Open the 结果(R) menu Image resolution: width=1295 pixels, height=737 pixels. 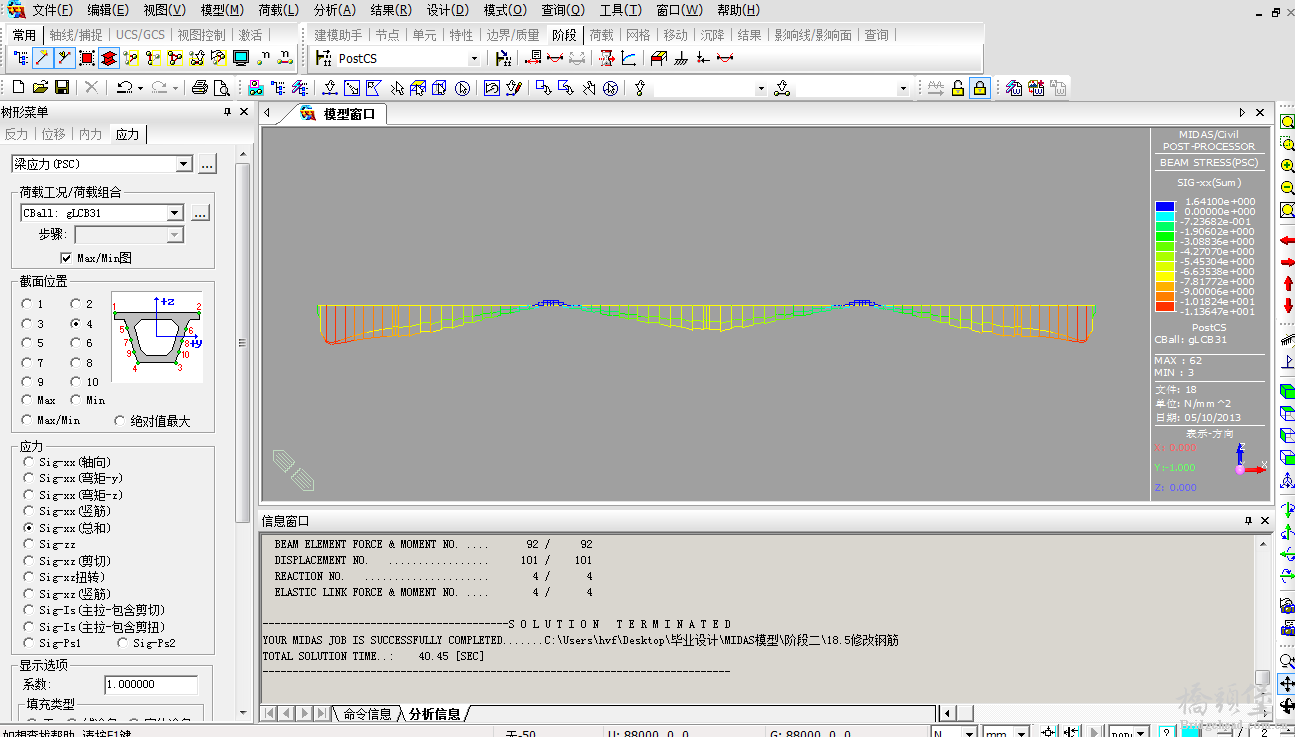coord(390,10)
